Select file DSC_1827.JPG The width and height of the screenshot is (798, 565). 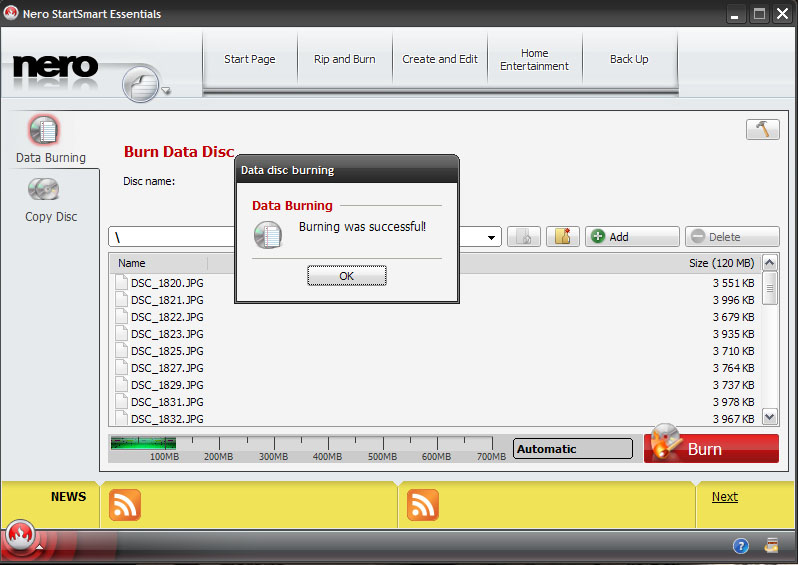[x=167, y=368]
